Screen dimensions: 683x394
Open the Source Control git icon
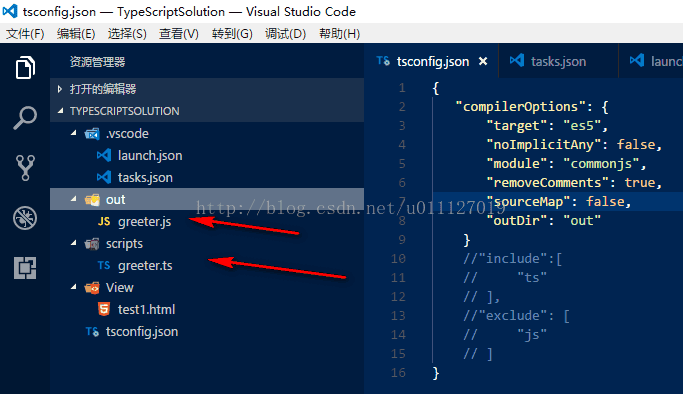(x=25, y=168)
